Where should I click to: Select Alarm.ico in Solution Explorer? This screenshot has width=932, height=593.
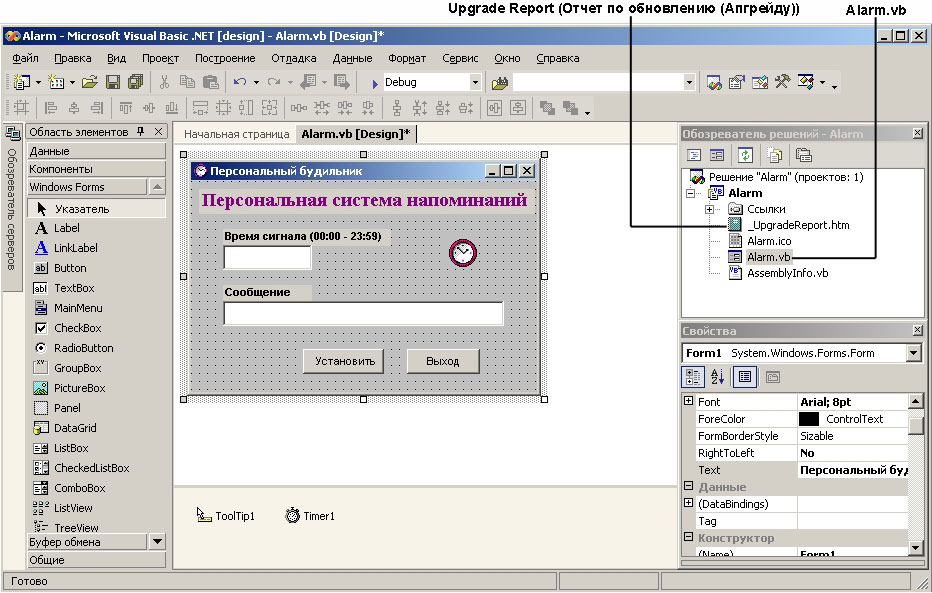pyautogui.click(x=769, y=241)
